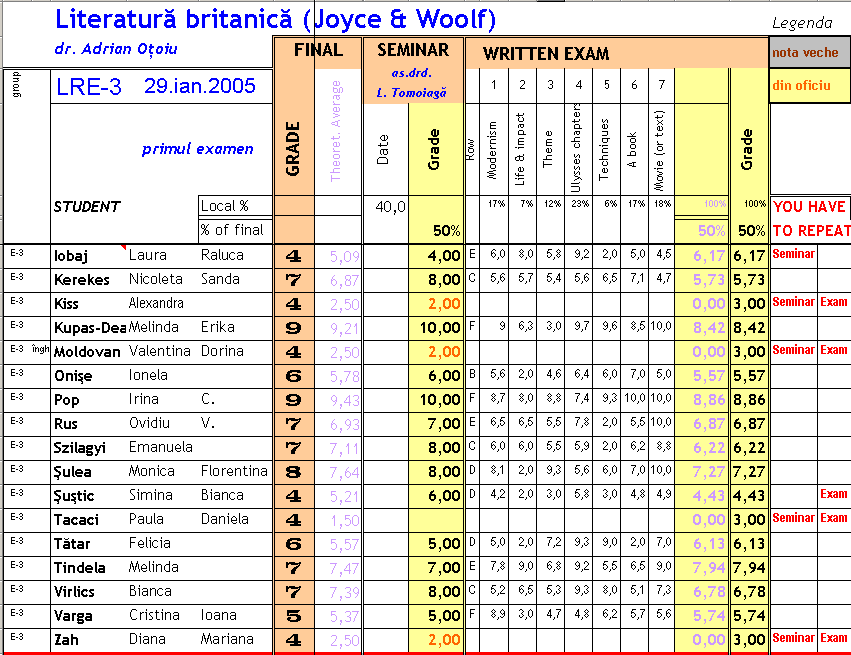
Task: Click the written exam grade '4,43' for Șuștic
Action: (x=750, y=496)
